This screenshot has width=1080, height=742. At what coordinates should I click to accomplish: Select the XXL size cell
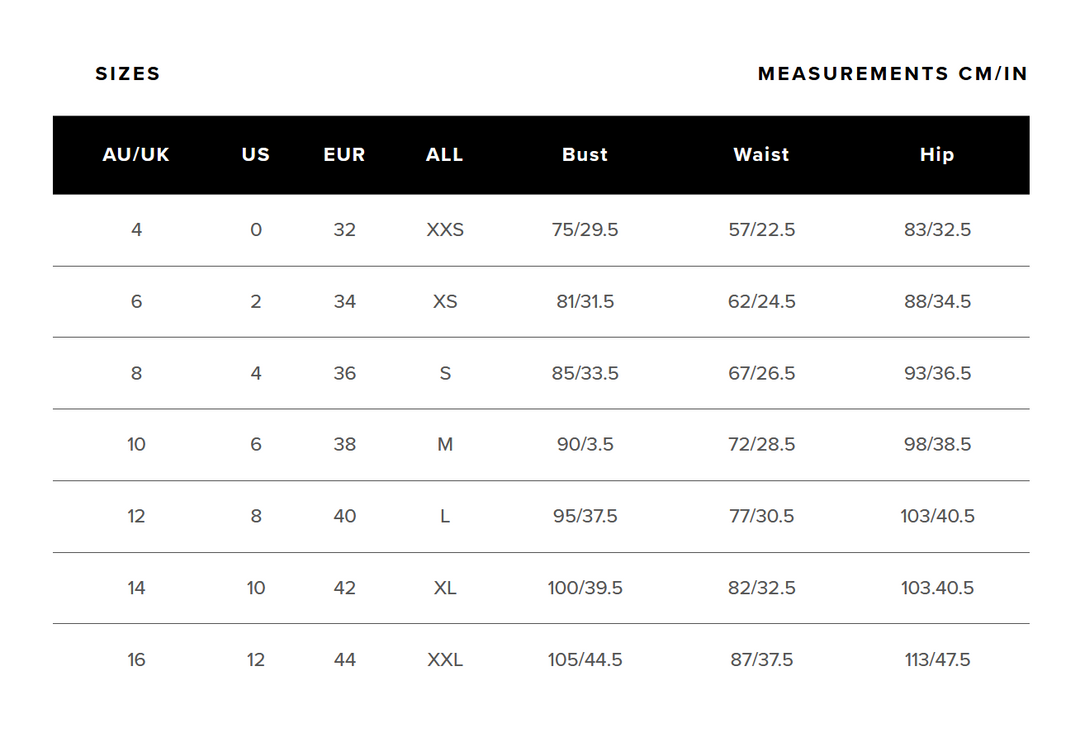click(445, 660)
